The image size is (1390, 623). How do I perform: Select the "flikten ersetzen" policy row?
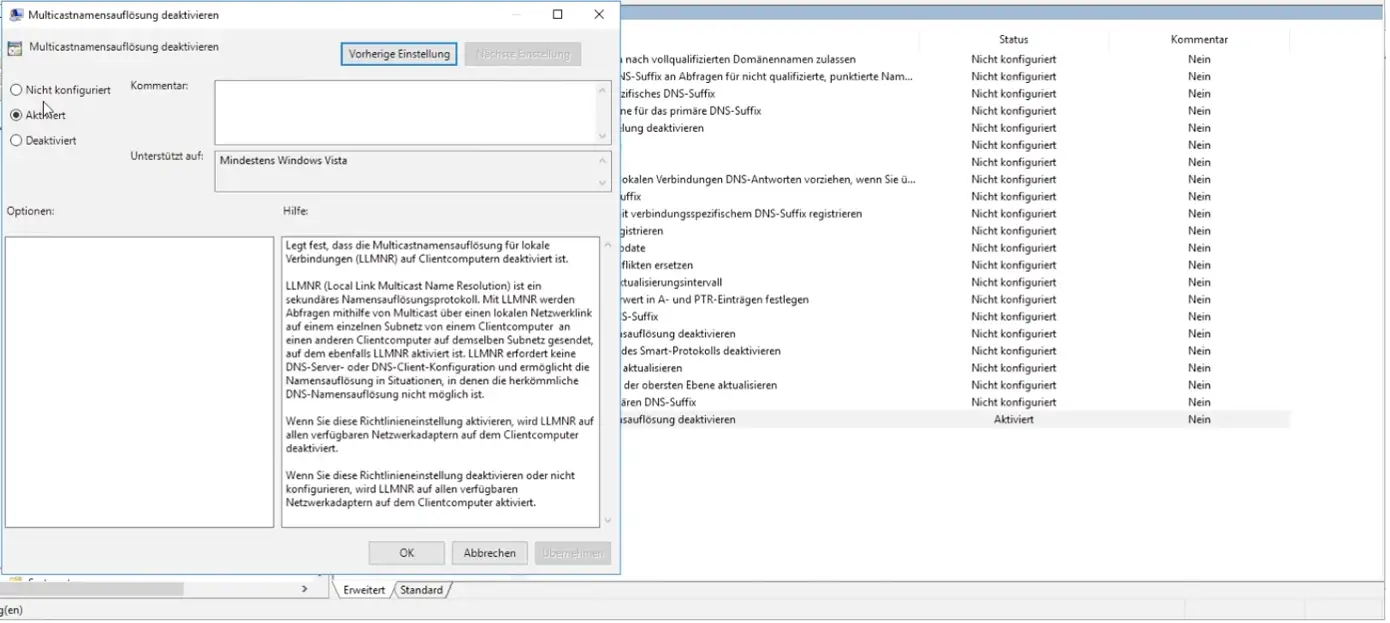[x=954, y=266]
